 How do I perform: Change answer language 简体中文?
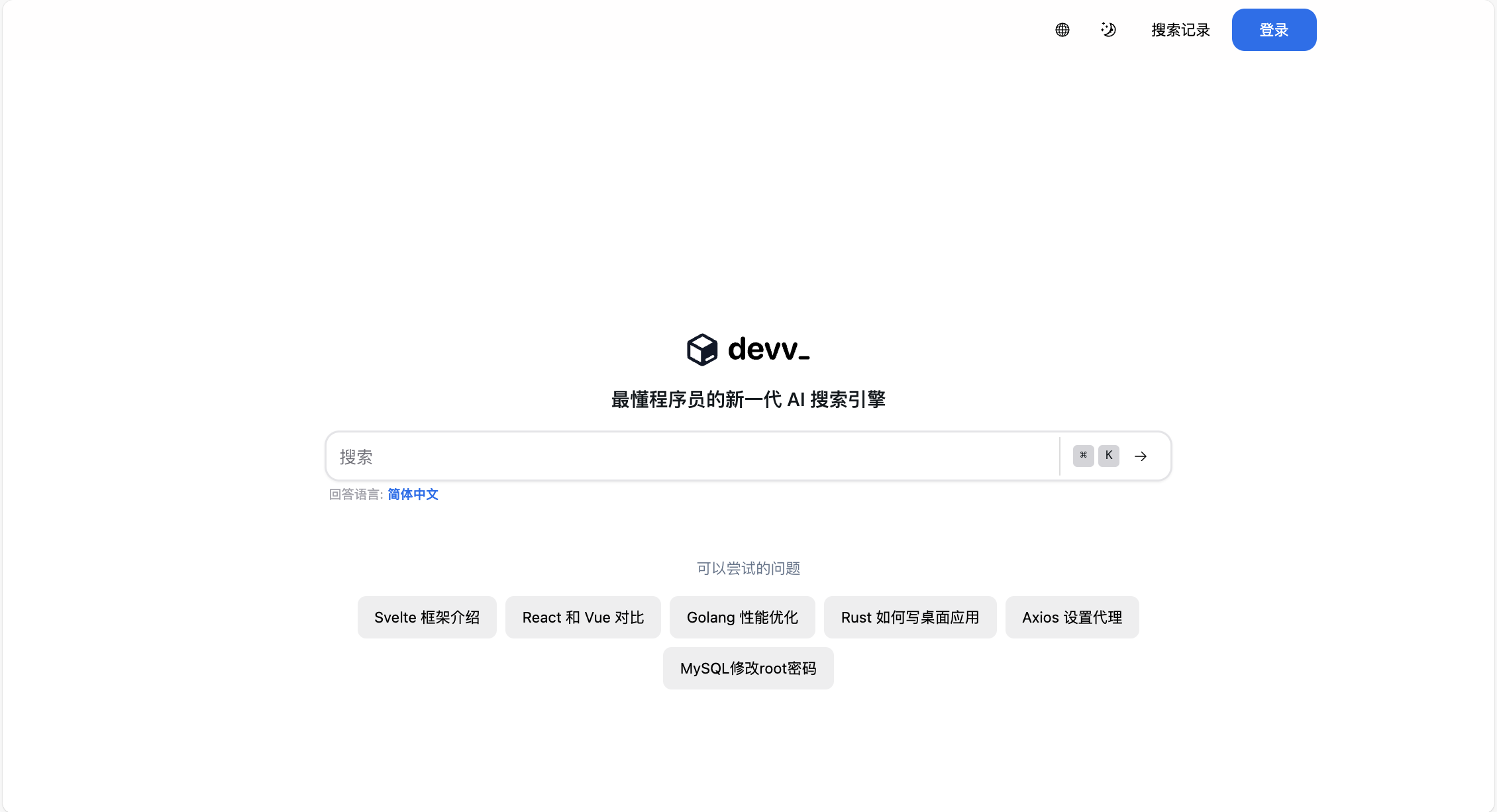tap(413, 494)
